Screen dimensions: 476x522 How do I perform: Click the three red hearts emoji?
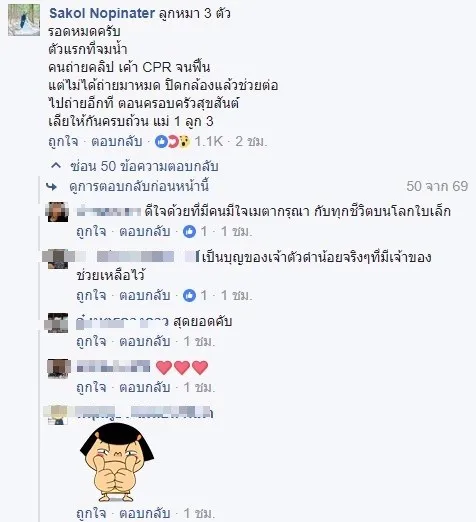(182, 367)
